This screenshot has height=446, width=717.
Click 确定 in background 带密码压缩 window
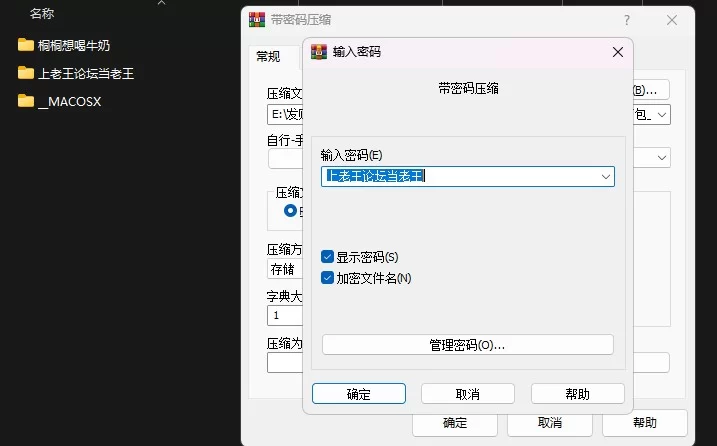[x=455, y=423]
